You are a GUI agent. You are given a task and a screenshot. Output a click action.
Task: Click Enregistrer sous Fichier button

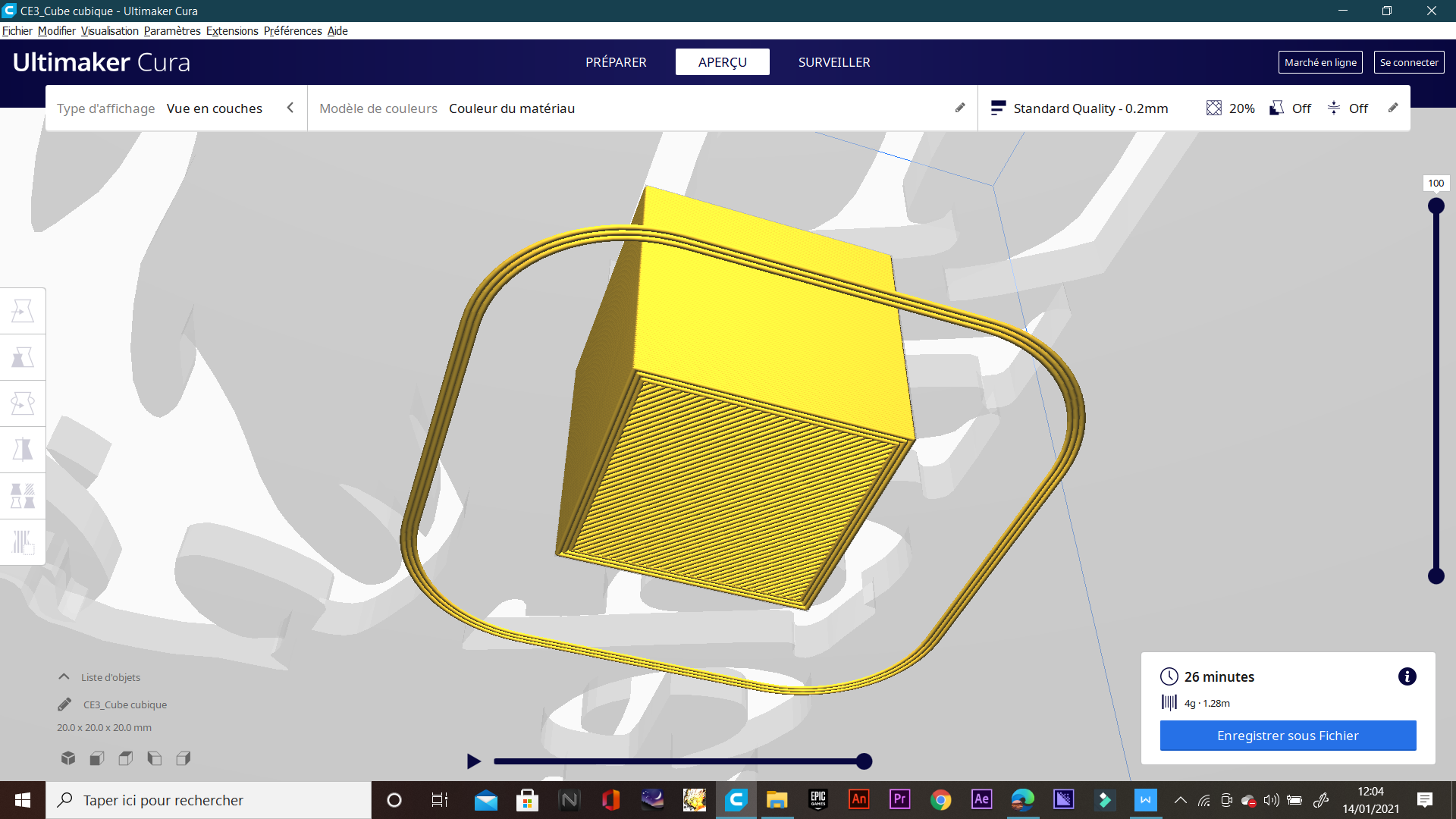pyautogui.click(x=1288, y=736)
